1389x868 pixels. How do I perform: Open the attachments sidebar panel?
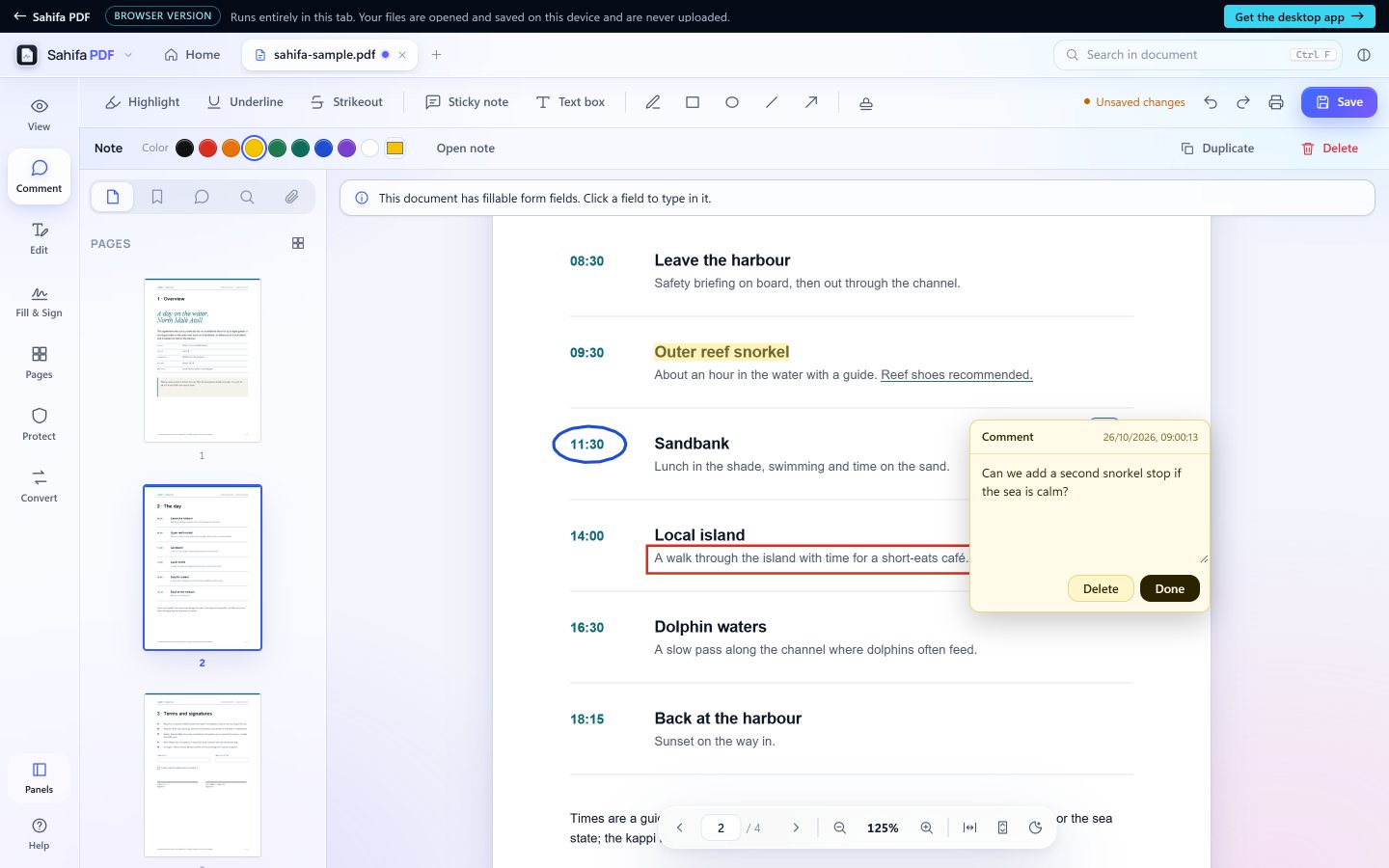click(291, 197)
